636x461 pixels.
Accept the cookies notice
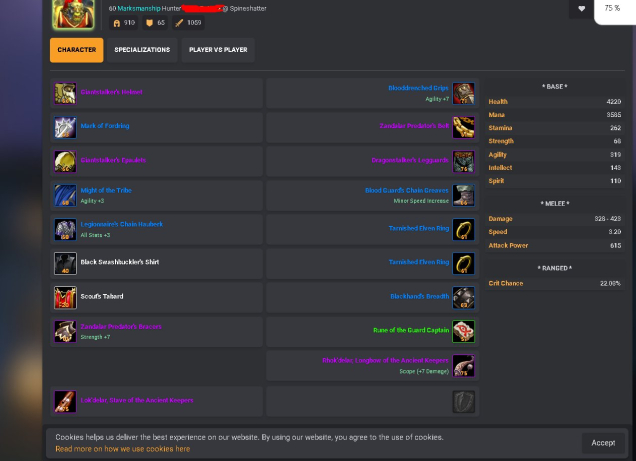(603, 443)
